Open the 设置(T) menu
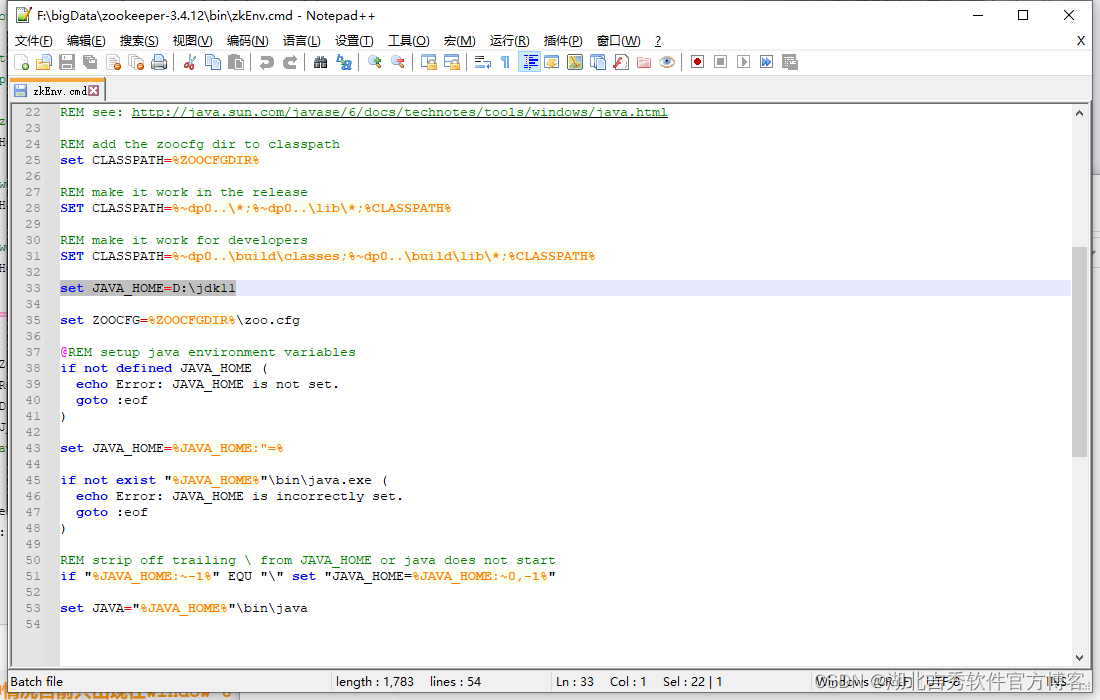The width and height of the screenshot is (1100, 700). tap(354, 41)
